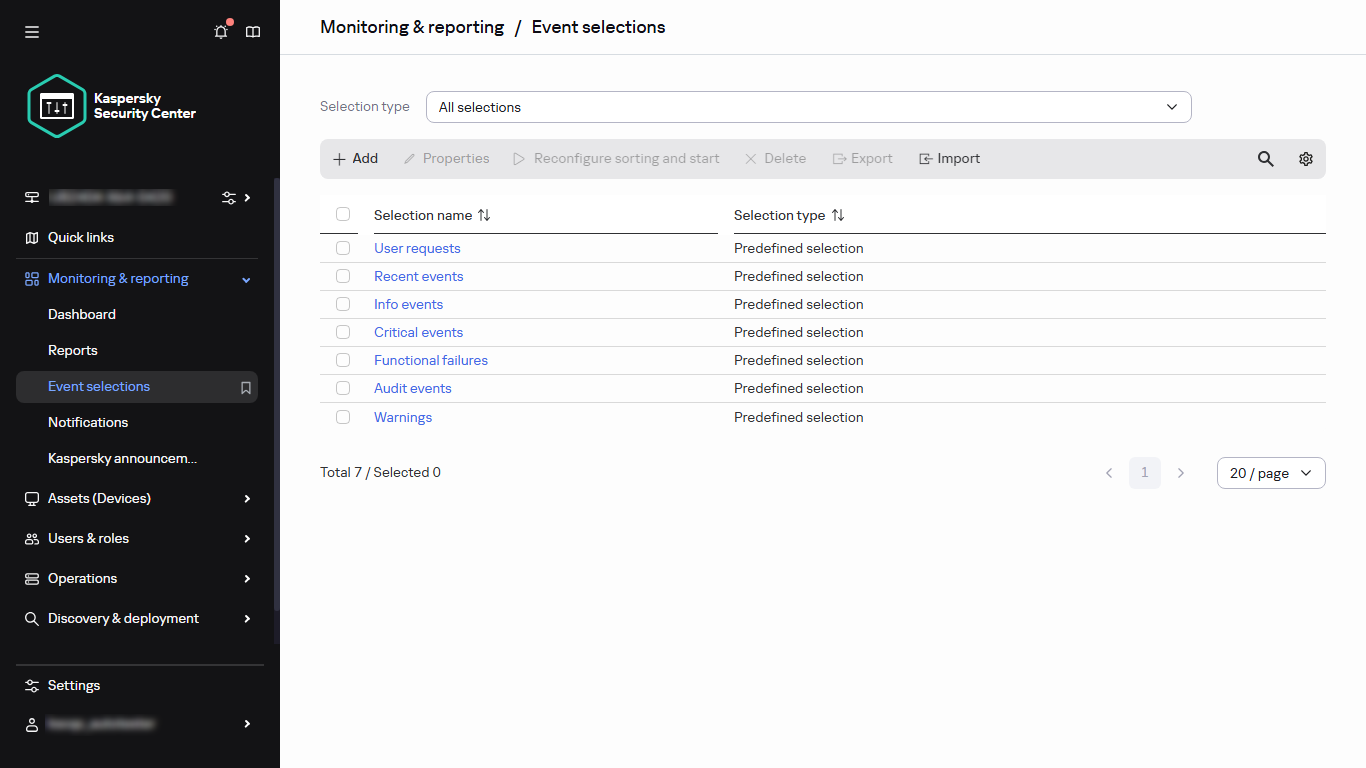
Task: Click the Add button to create selection
Action: (x=354, y=158)
